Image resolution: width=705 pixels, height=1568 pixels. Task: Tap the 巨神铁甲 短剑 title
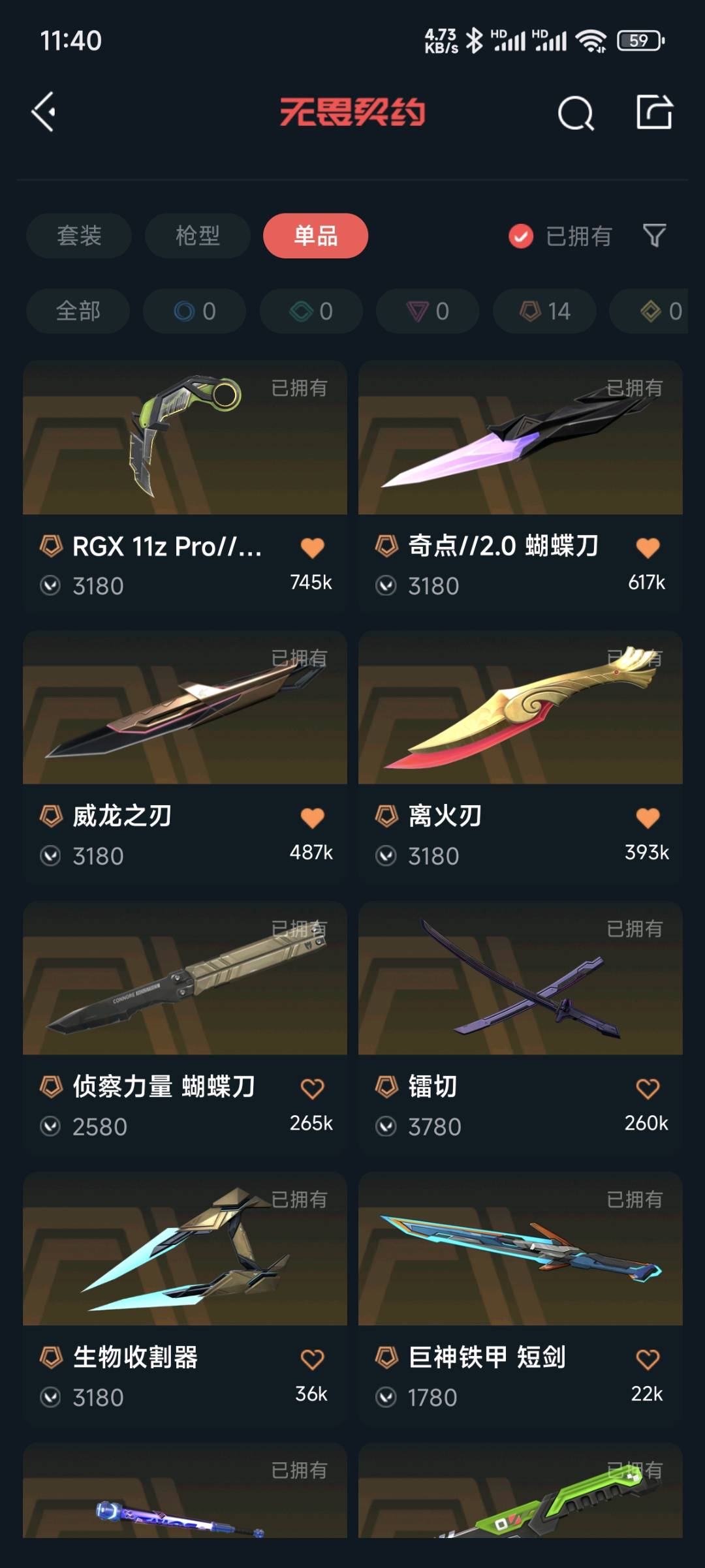487,1357
